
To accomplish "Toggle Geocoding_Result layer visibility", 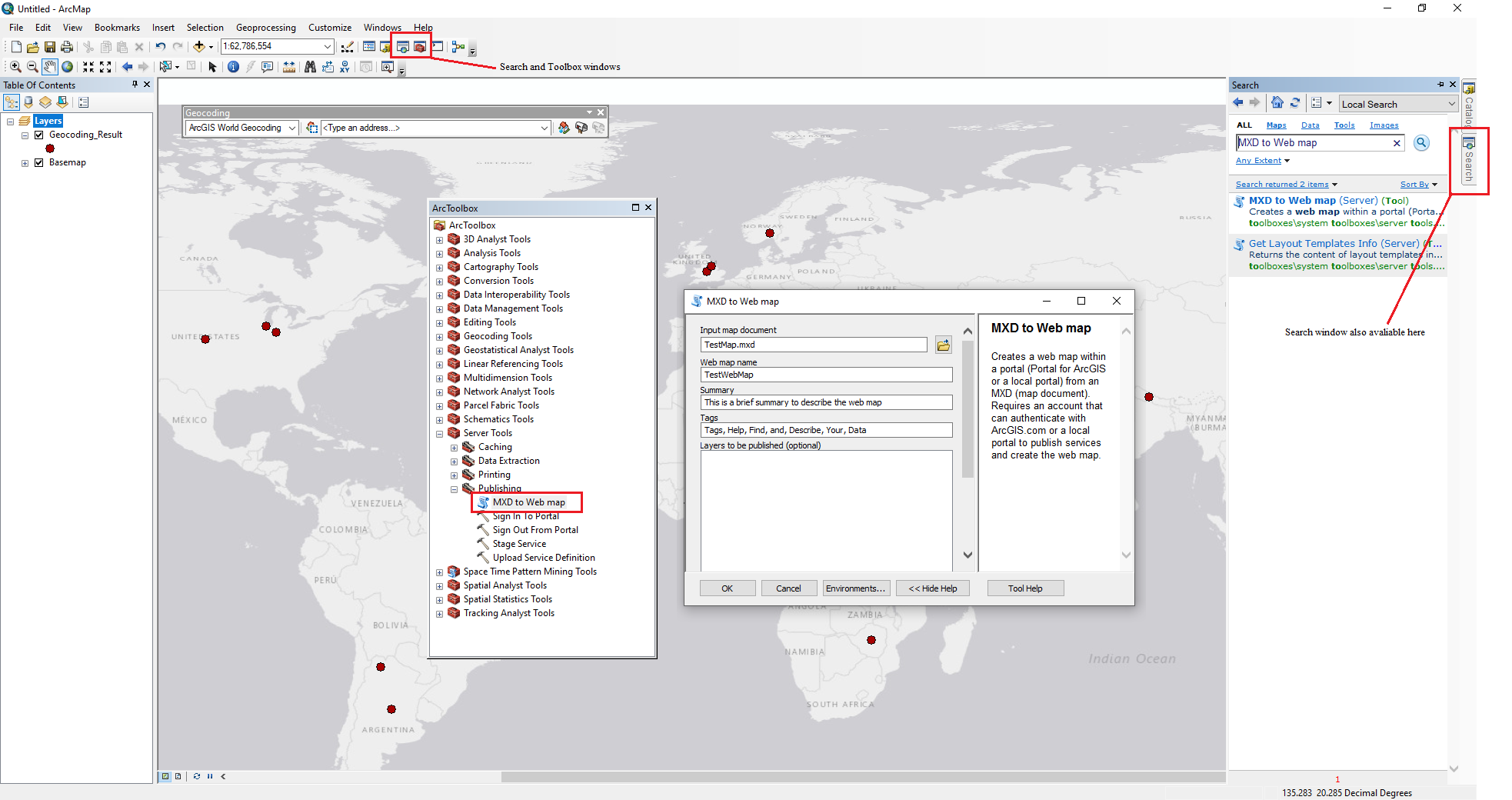I will tap(38, 135).
